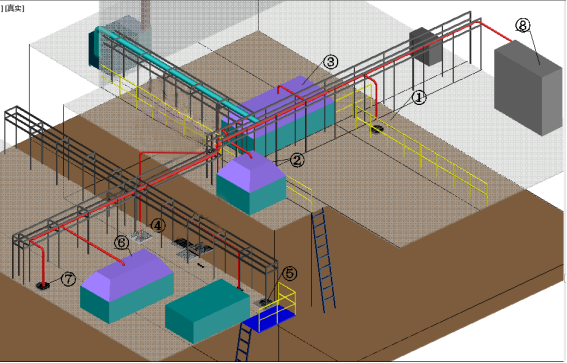Click the circled number 5 callout
This screenshot has height=363, width=567.
(x=289, y=274)
